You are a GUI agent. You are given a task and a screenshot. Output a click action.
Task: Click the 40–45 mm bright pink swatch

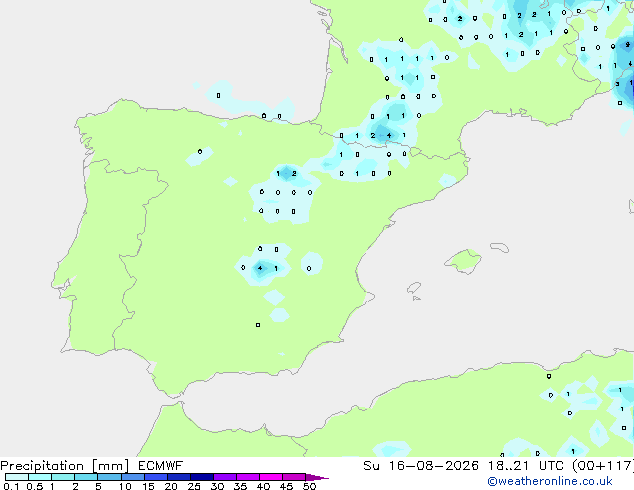click(x=271, y=477)
